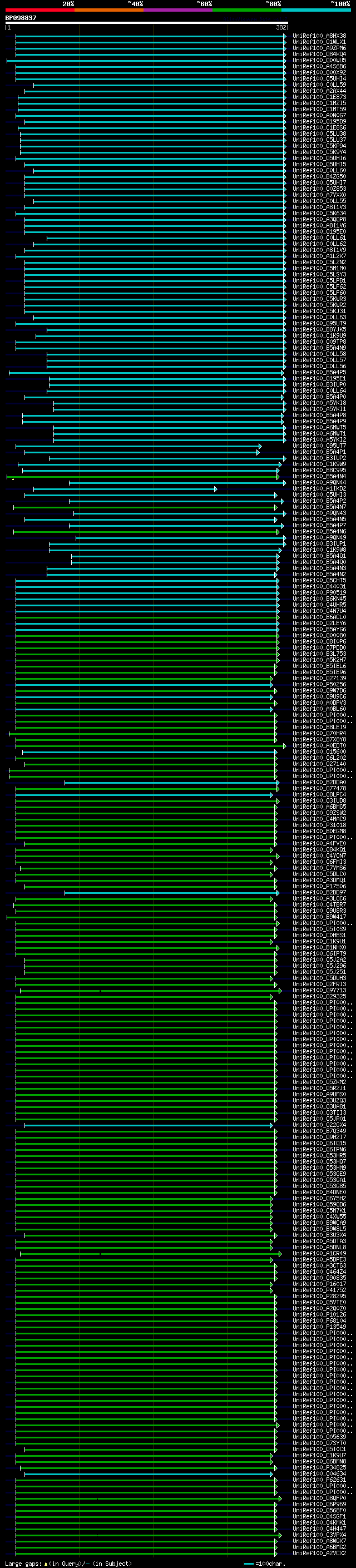Viewport: 356px width, 1568px height.
Task: Select the BP098837 query title
Action: coord(21,18)
